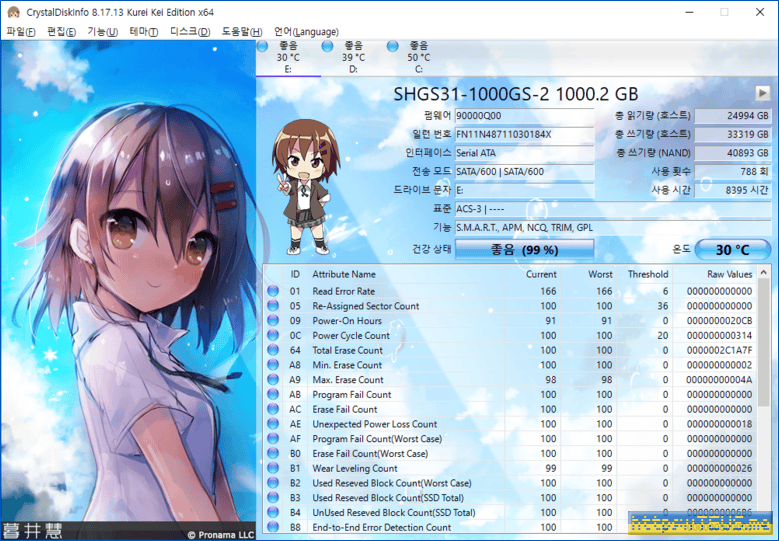Click the status icon for Re-Assigned Sector Count
This screenshot has height=541, width=779.
tap(273, 306)
